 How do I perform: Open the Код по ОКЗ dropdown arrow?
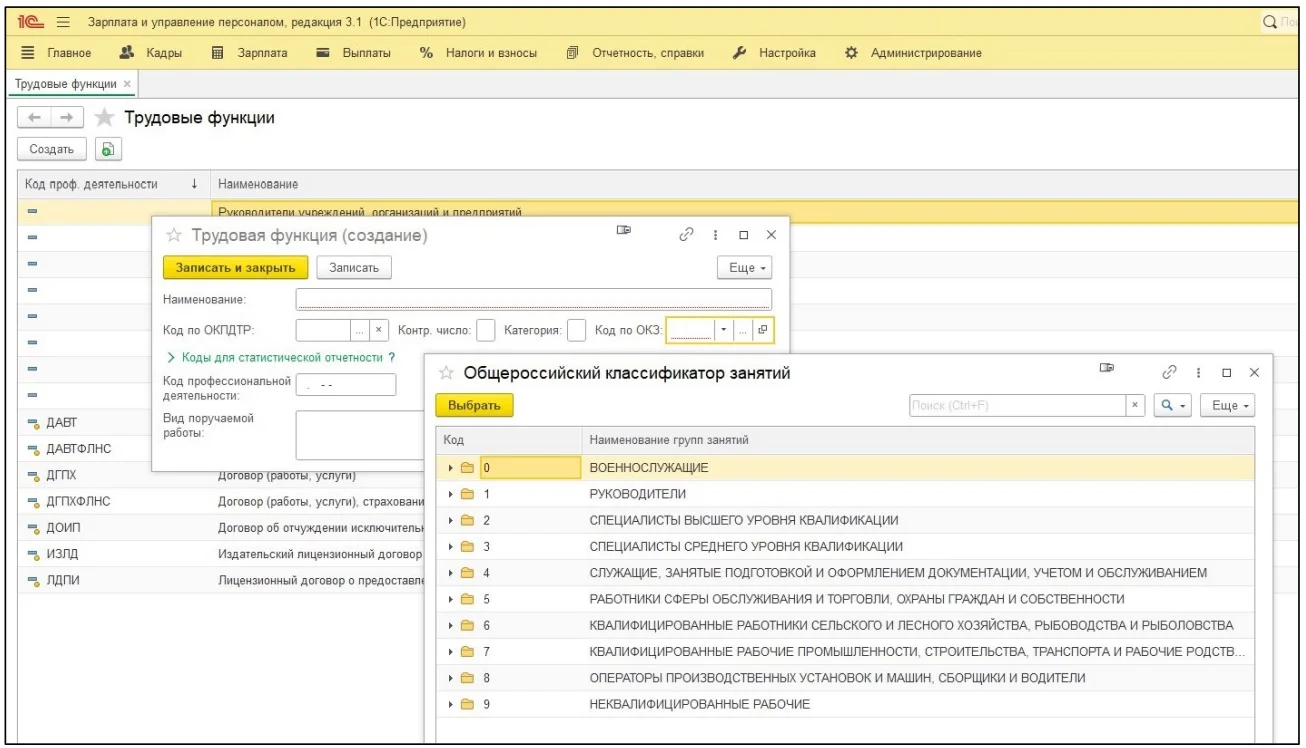click(723, 330)
